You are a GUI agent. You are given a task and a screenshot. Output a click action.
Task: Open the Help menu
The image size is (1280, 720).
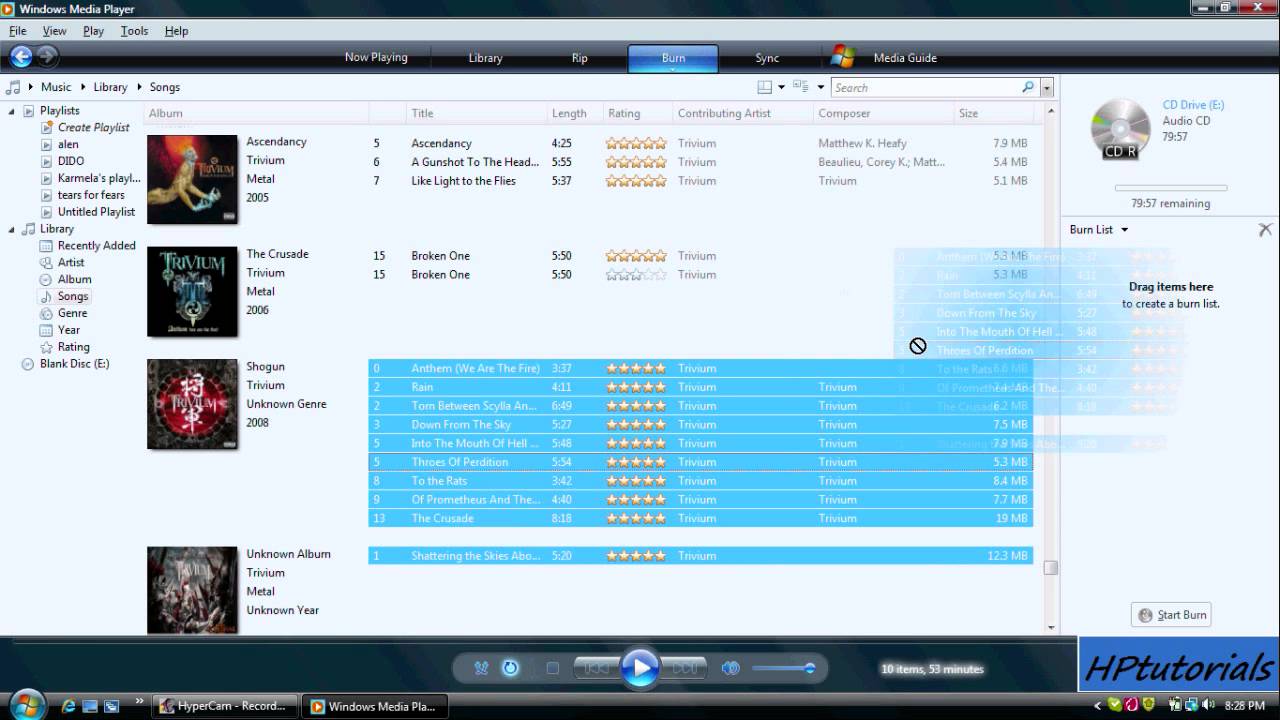point(176,31)
